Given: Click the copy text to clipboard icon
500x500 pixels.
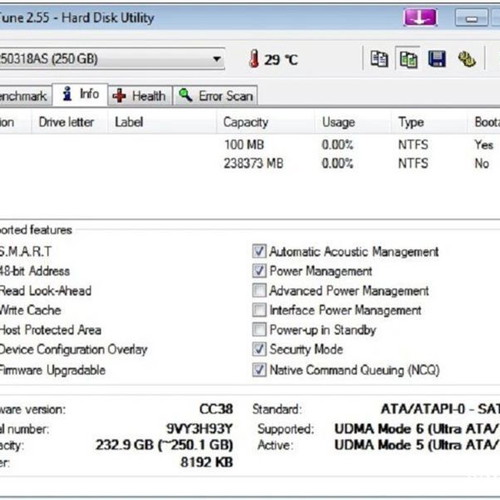Looking at the screenshot, I should (379, 59).
